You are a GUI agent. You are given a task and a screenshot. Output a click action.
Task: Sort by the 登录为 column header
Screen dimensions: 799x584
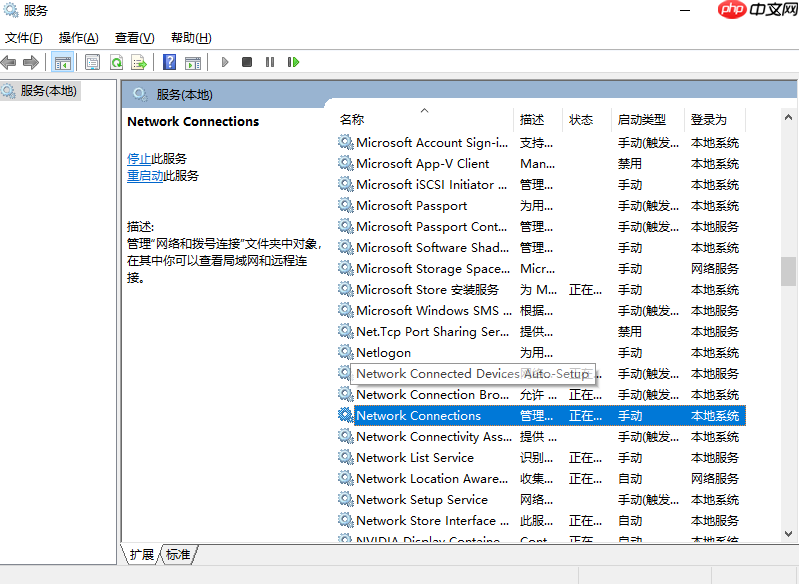(x=714, y=120)
